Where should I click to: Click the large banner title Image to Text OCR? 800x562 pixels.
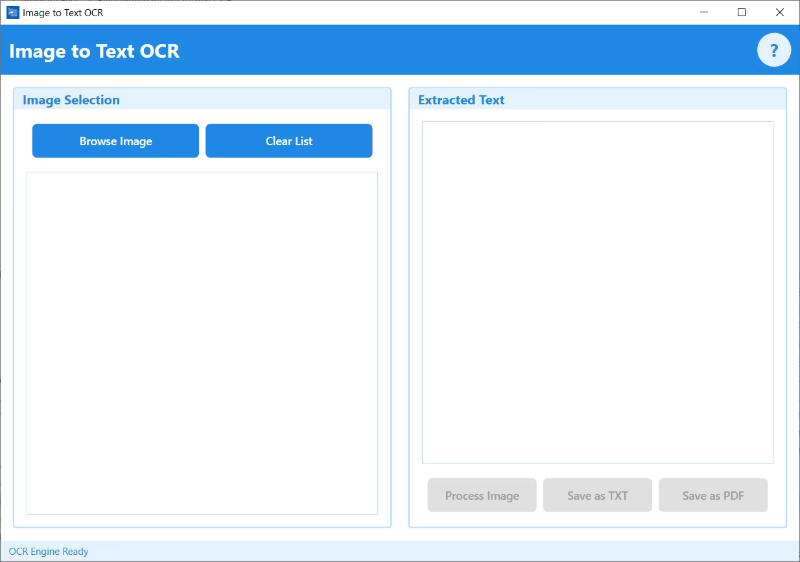pos(95,51)
